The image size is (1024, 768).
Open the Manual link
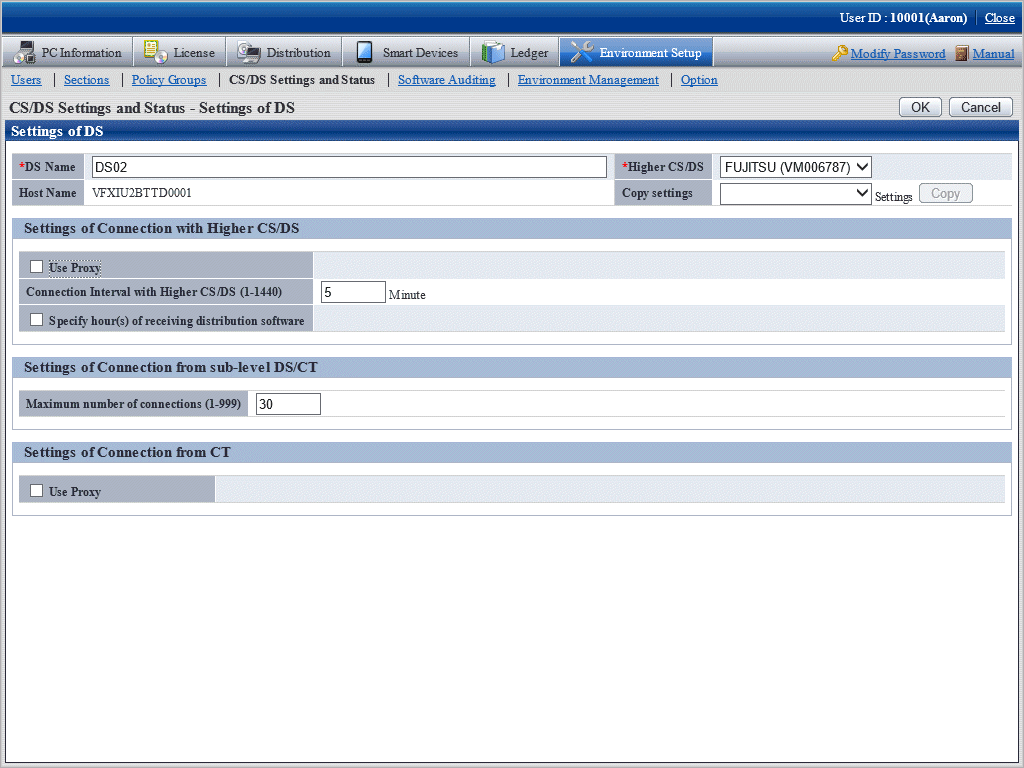[993, 54]
